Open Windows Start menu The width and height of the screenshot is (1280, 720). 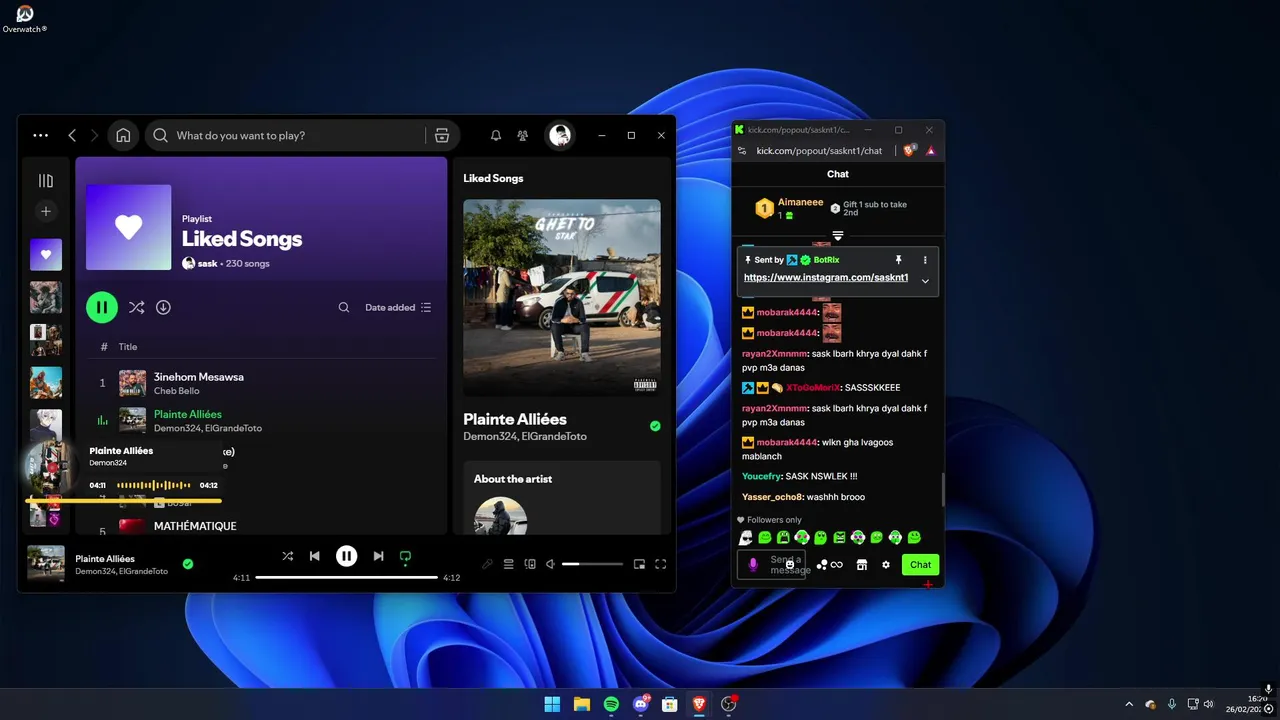point(552,704)
